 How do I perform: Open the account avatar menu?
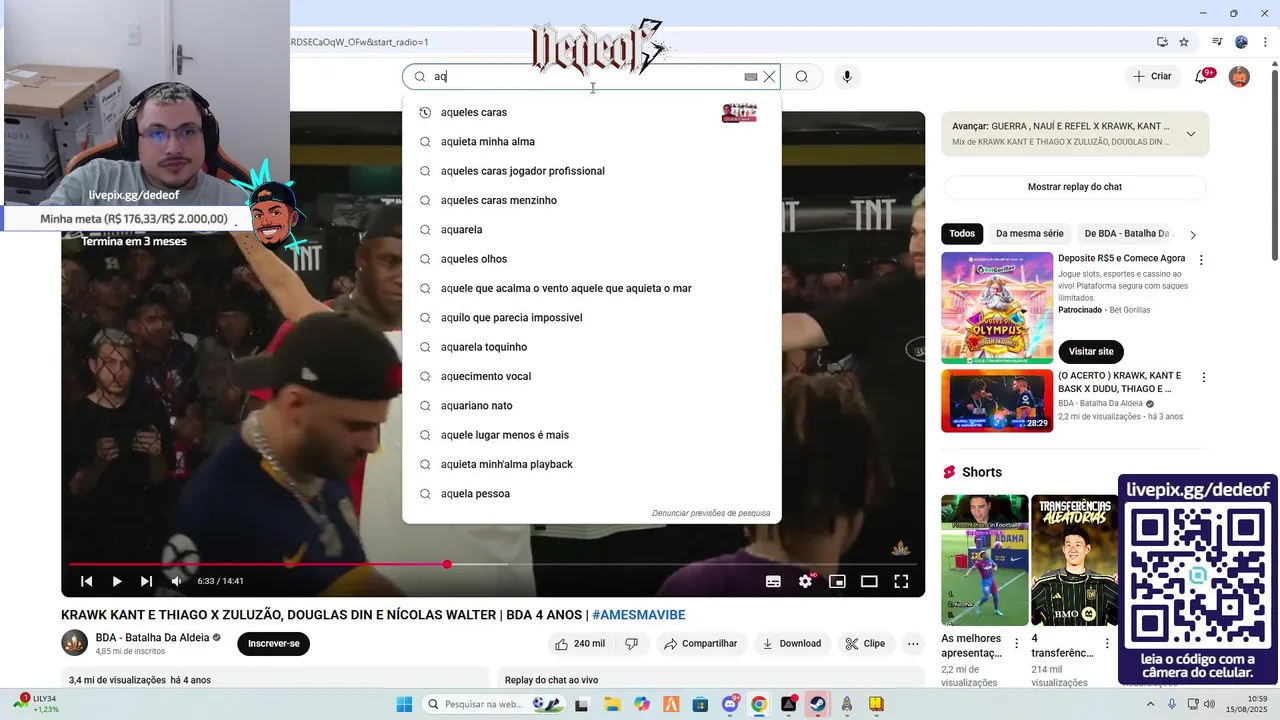(1239, 77)
